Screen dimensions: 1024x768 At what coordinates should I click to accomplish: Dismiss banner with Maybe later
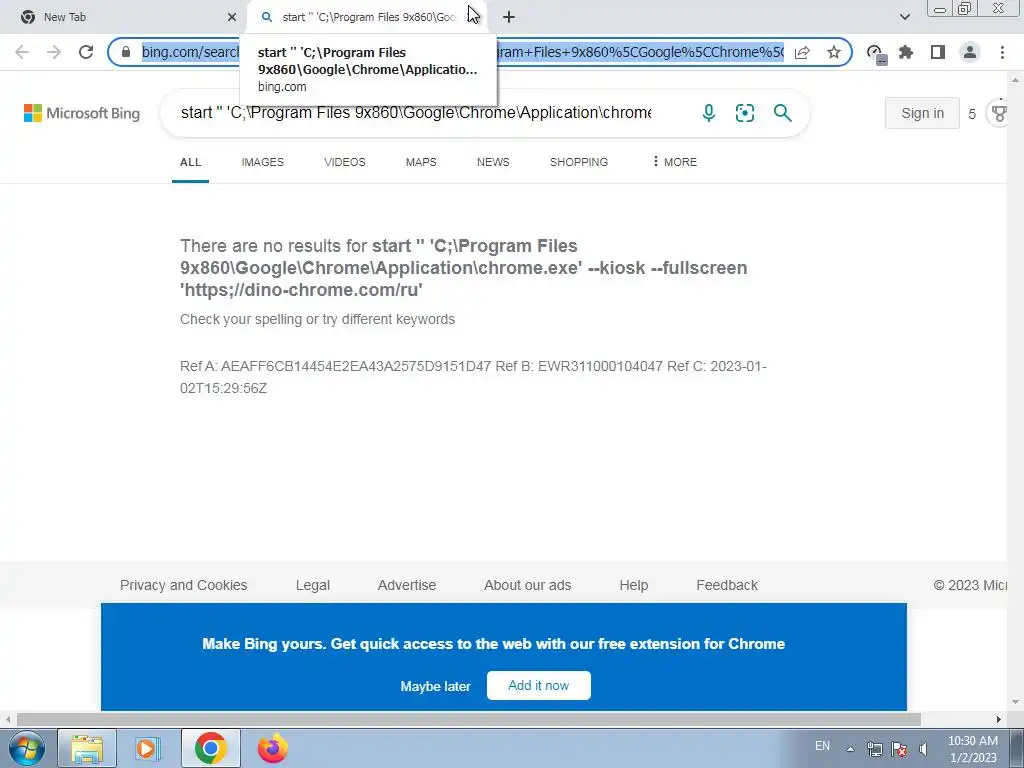[x=435, y=686]
